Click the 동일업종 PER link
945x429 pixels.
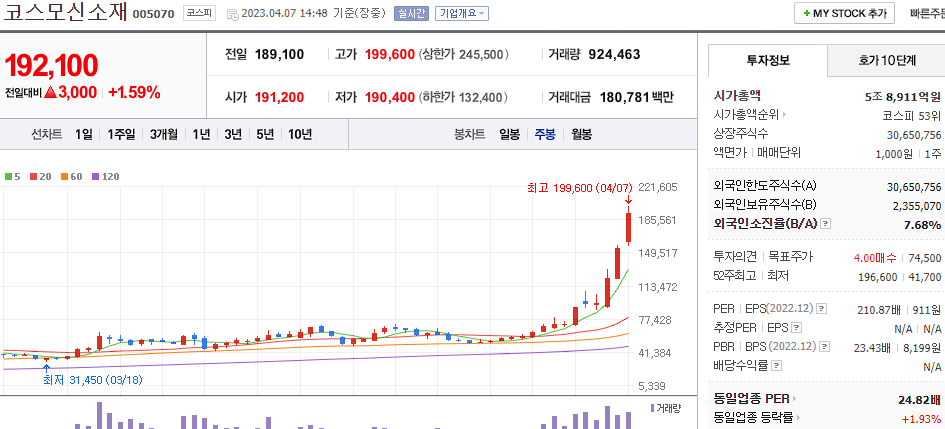point(752,399)
